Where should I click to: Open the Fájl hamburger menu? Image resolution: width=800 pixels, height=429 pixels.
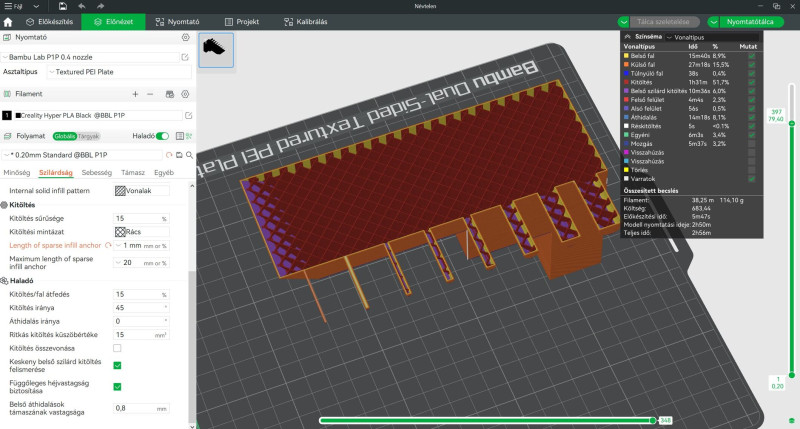coord(14,6)
